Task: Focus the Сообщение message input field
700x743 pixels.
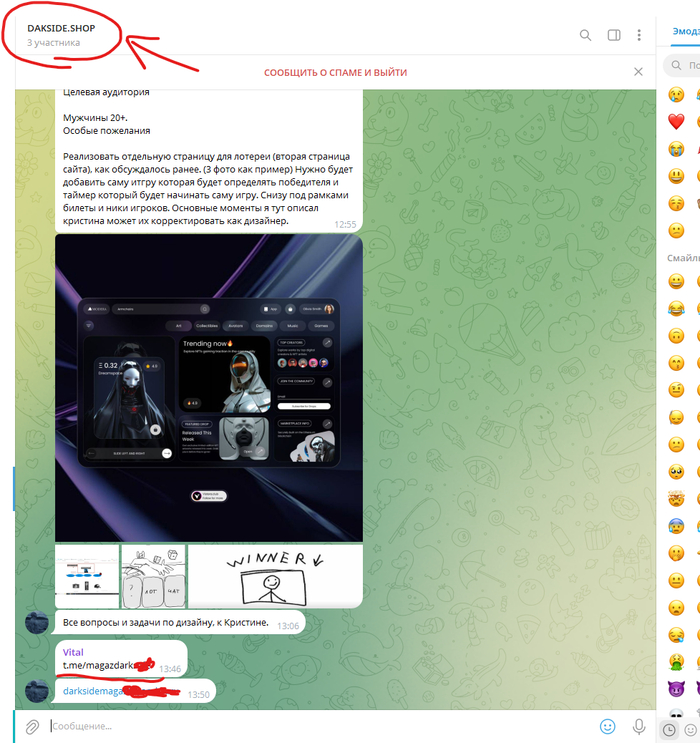Action: (x=320, y=726)
